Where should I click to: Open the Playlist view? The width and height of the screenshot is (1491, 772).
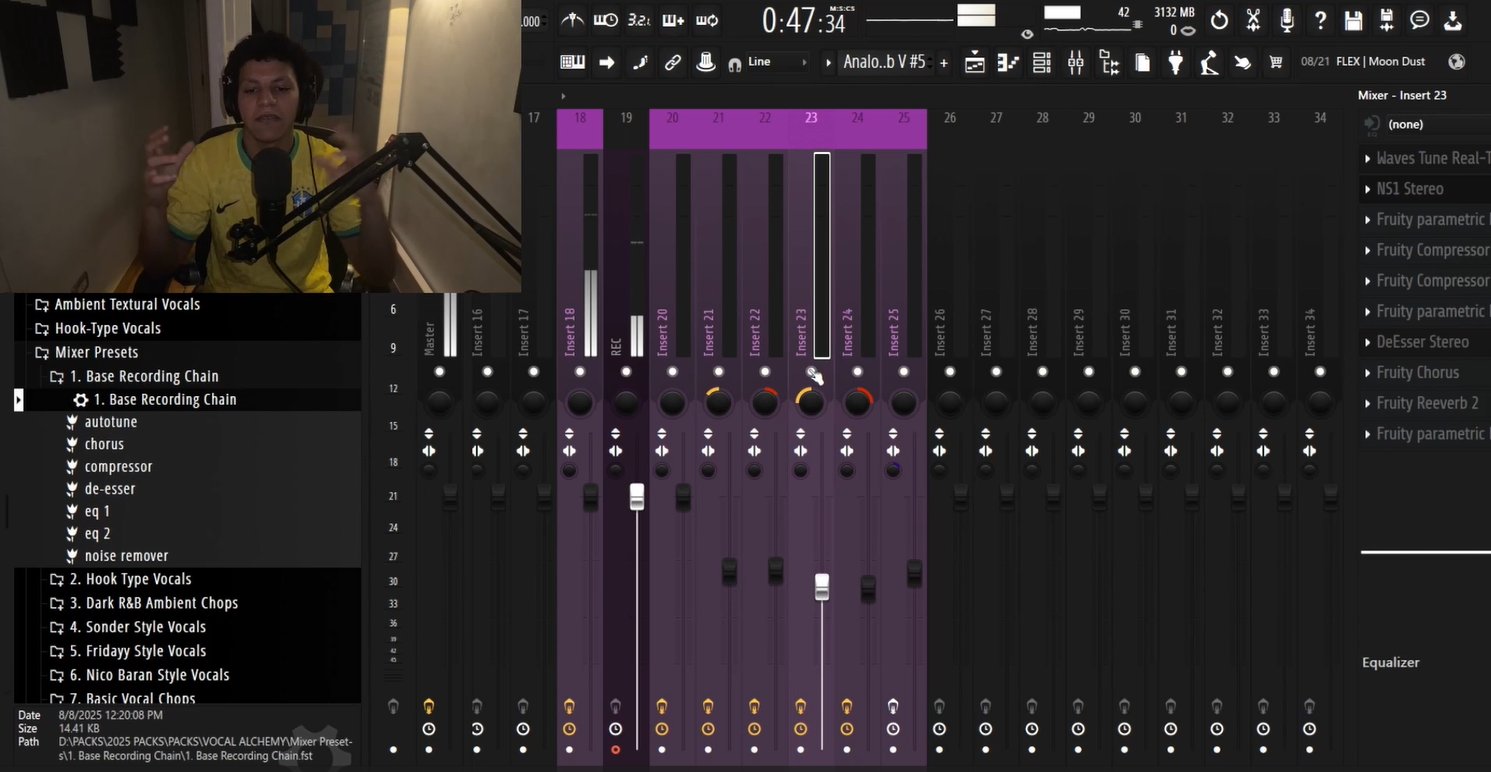pyautogui.click(x=974, y=63)
